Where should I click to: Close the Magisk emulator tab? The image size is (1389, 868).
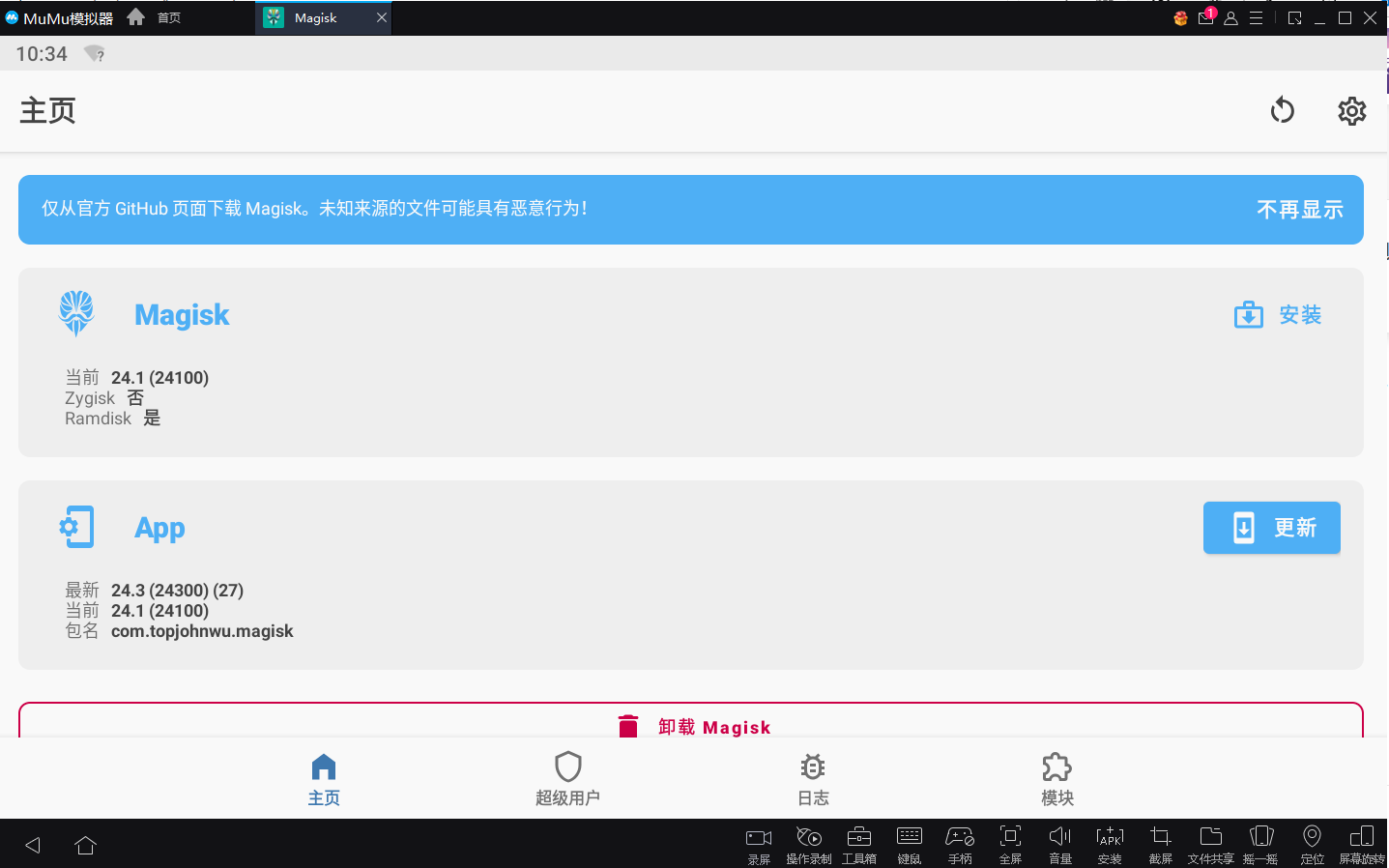point(382,17)
